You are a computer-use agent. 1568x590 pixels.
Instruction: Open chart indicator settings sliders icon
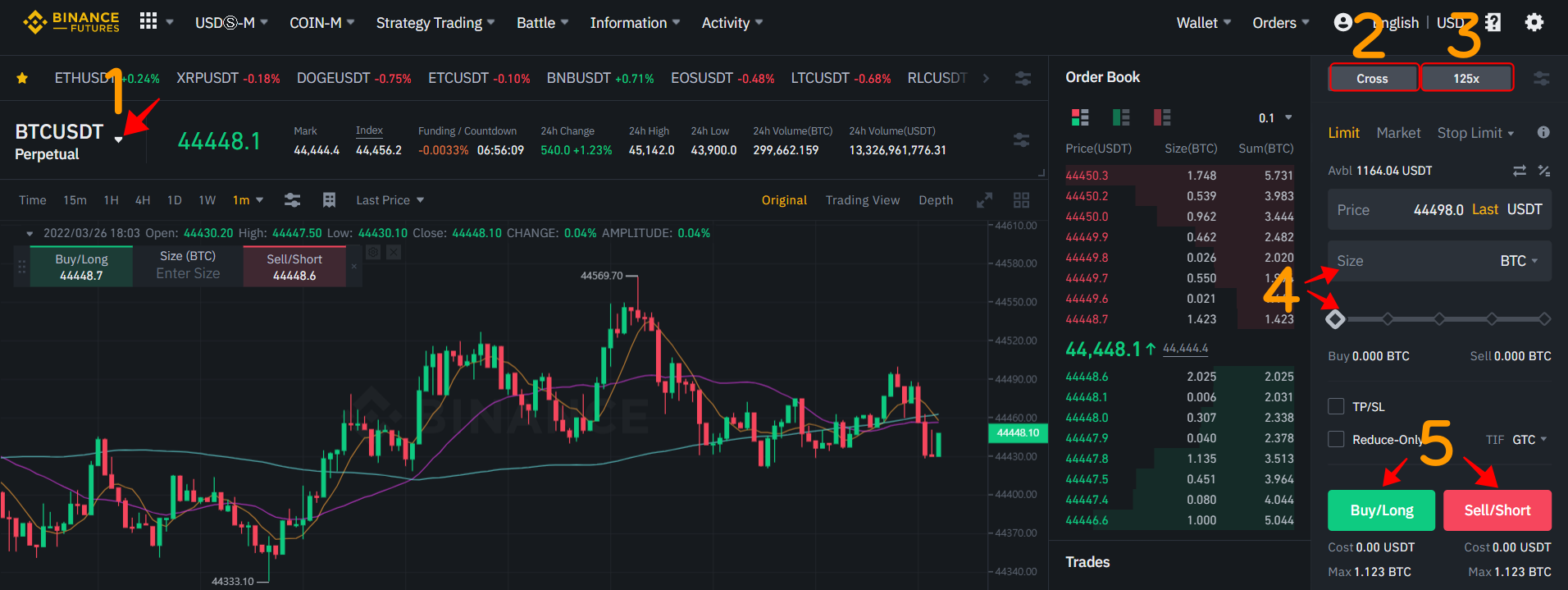[292, 200]
